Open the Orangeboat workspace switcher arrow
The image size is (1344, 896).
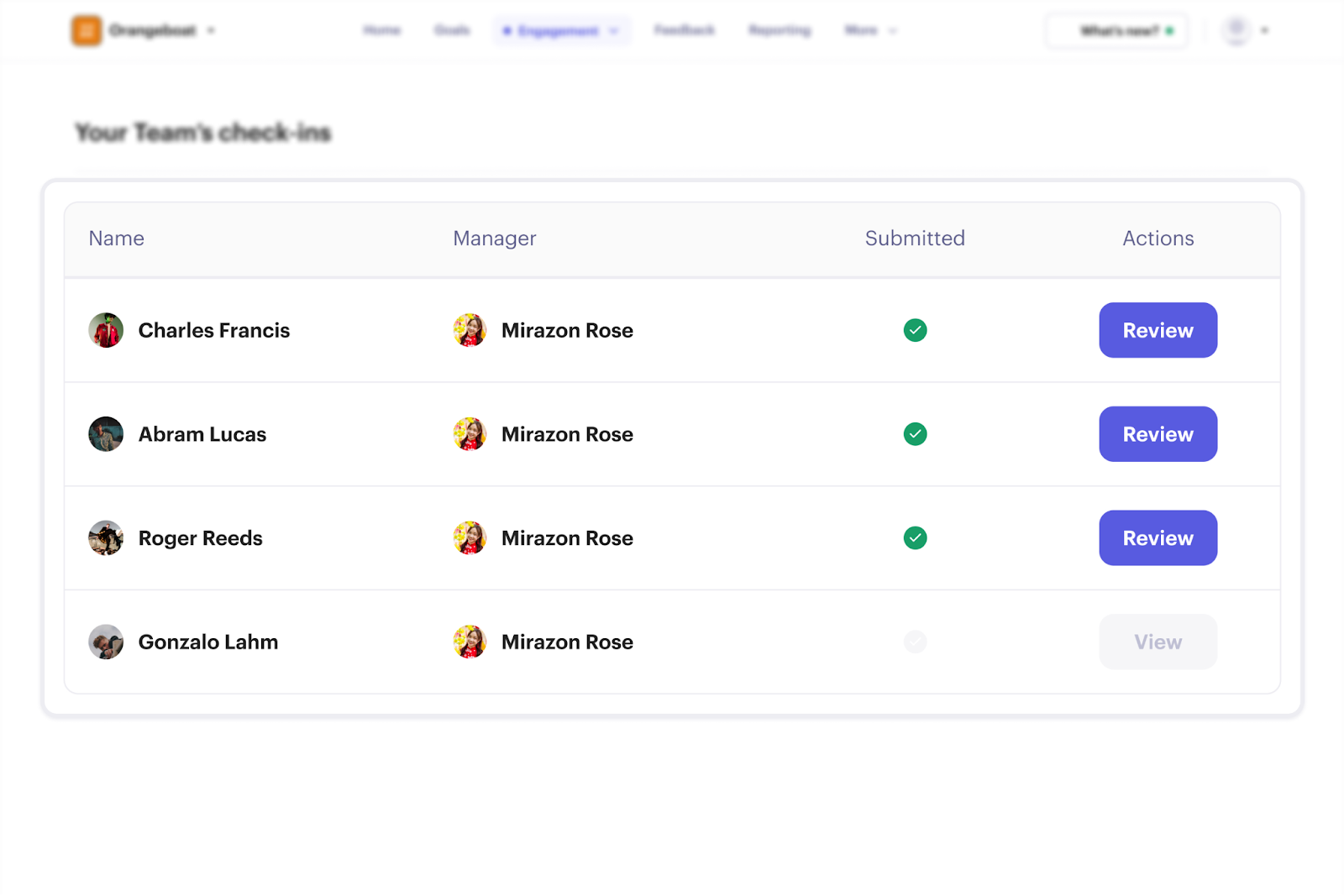tap(211, 30)
